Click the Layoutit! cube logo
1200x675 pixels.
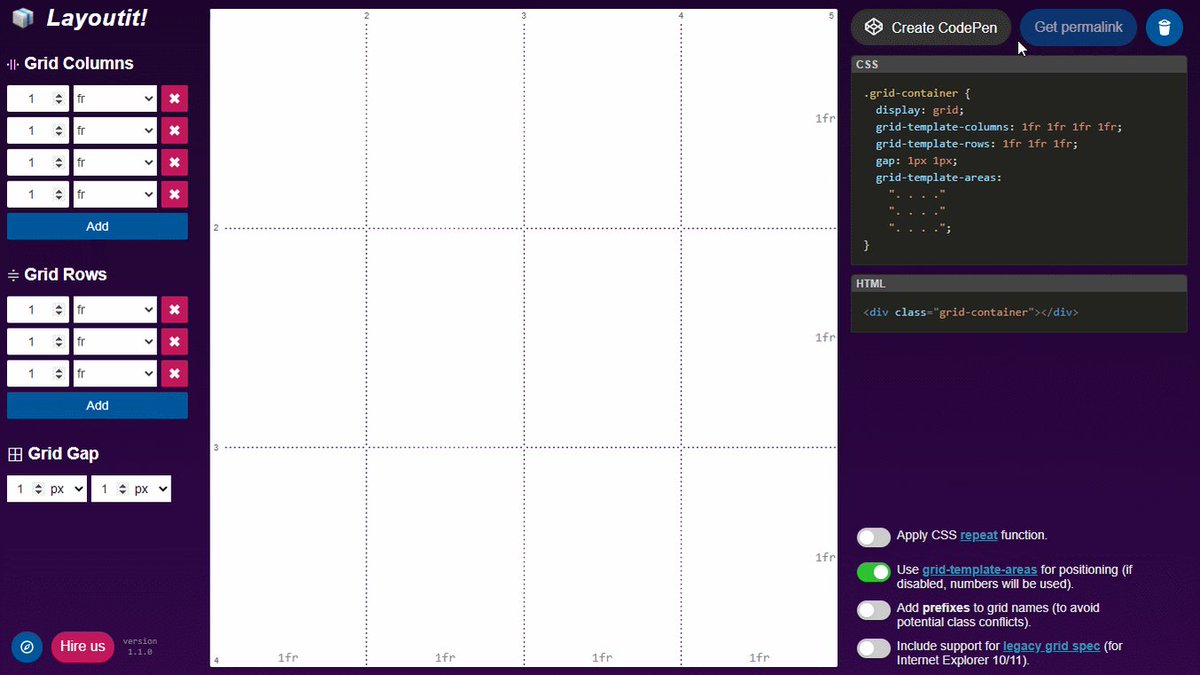pos(23,18)
